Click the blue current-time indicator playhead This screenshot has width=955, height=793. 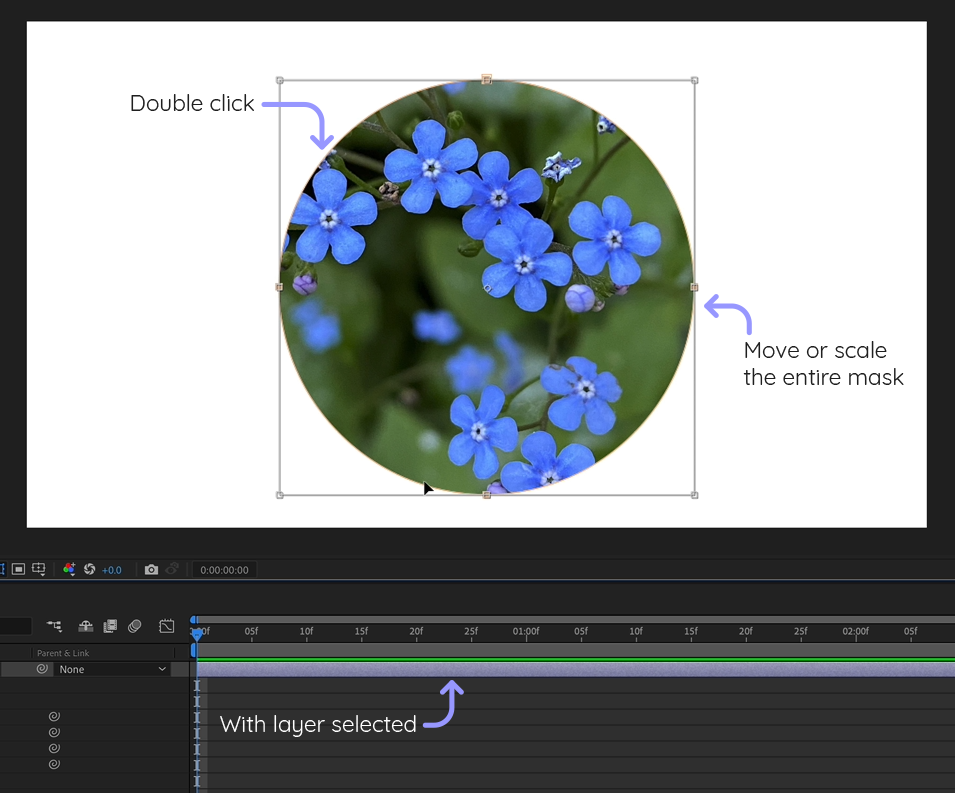197,634
